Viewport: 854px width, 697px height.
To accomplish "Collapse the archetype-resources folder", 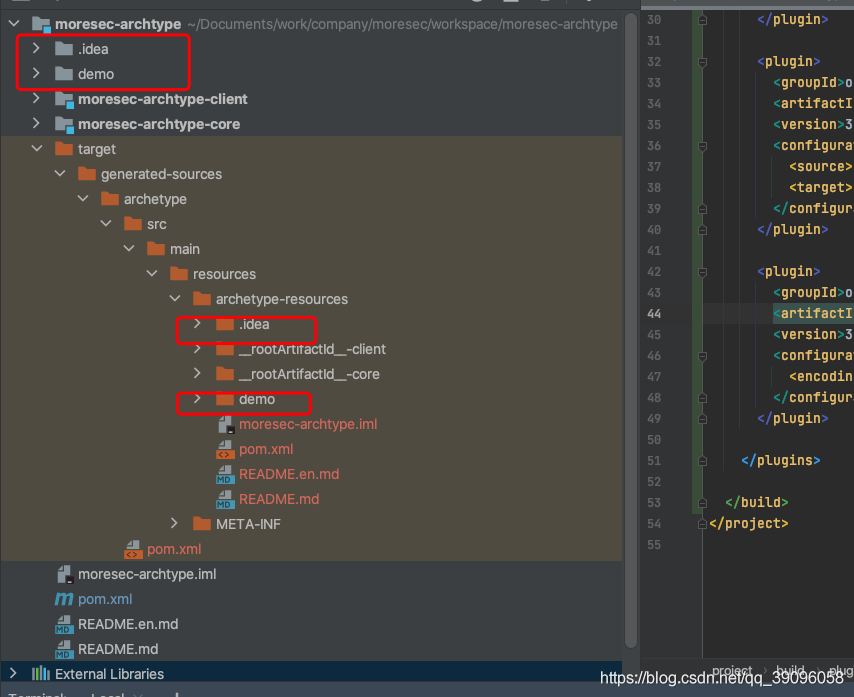I will point(175,298).
